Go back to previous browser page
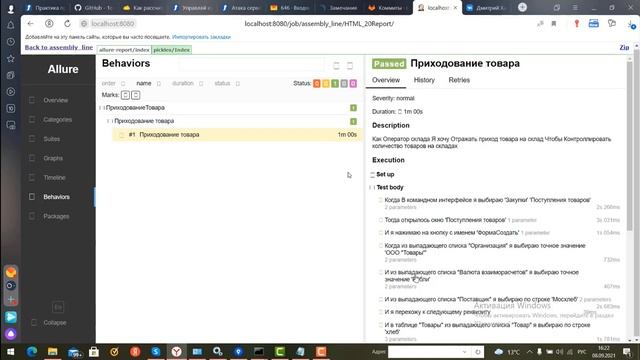 click(x=31, y=24)
